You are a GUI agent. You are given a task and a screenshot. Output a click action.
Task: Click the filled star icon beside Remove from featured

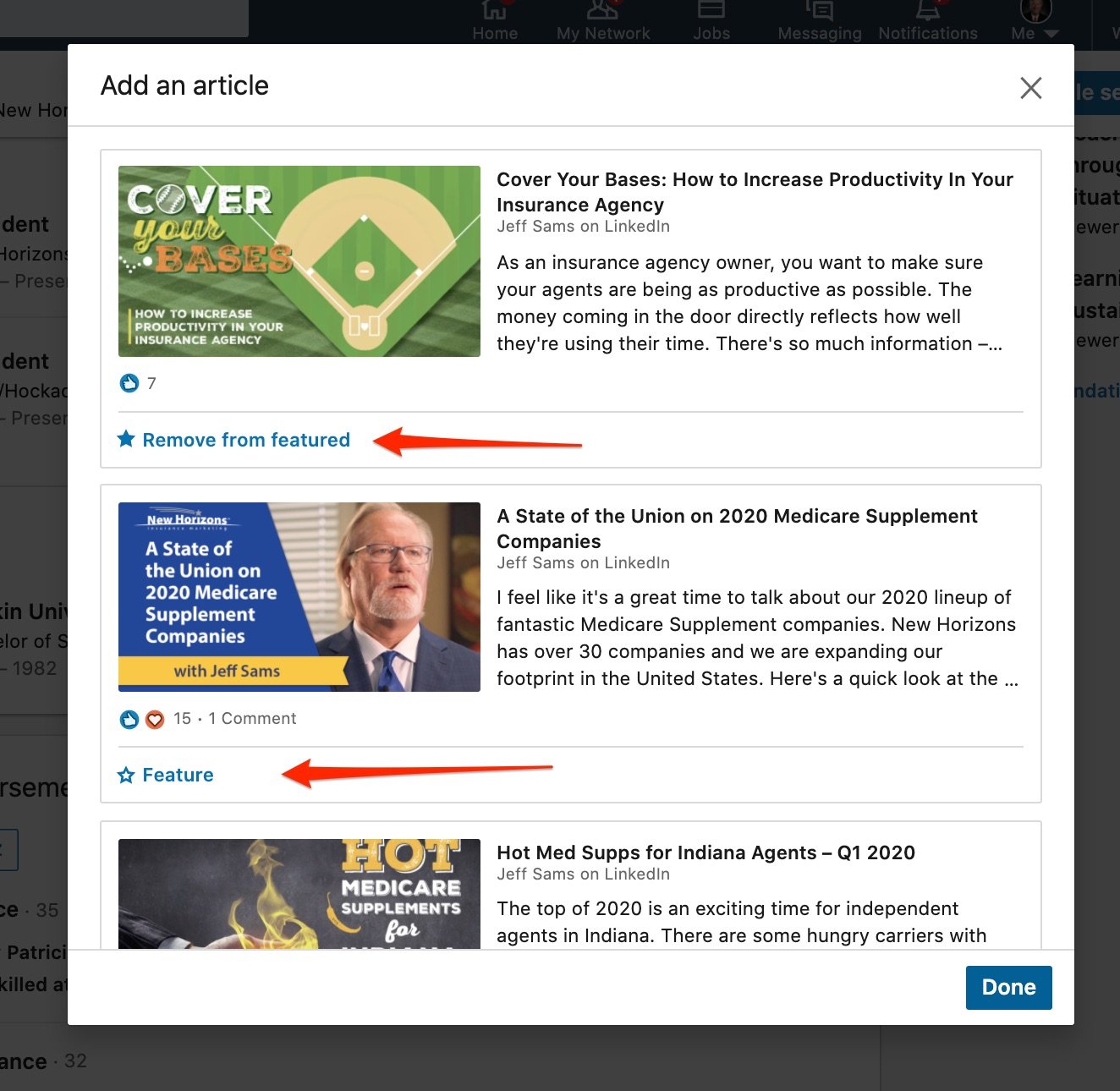point(126,439)
